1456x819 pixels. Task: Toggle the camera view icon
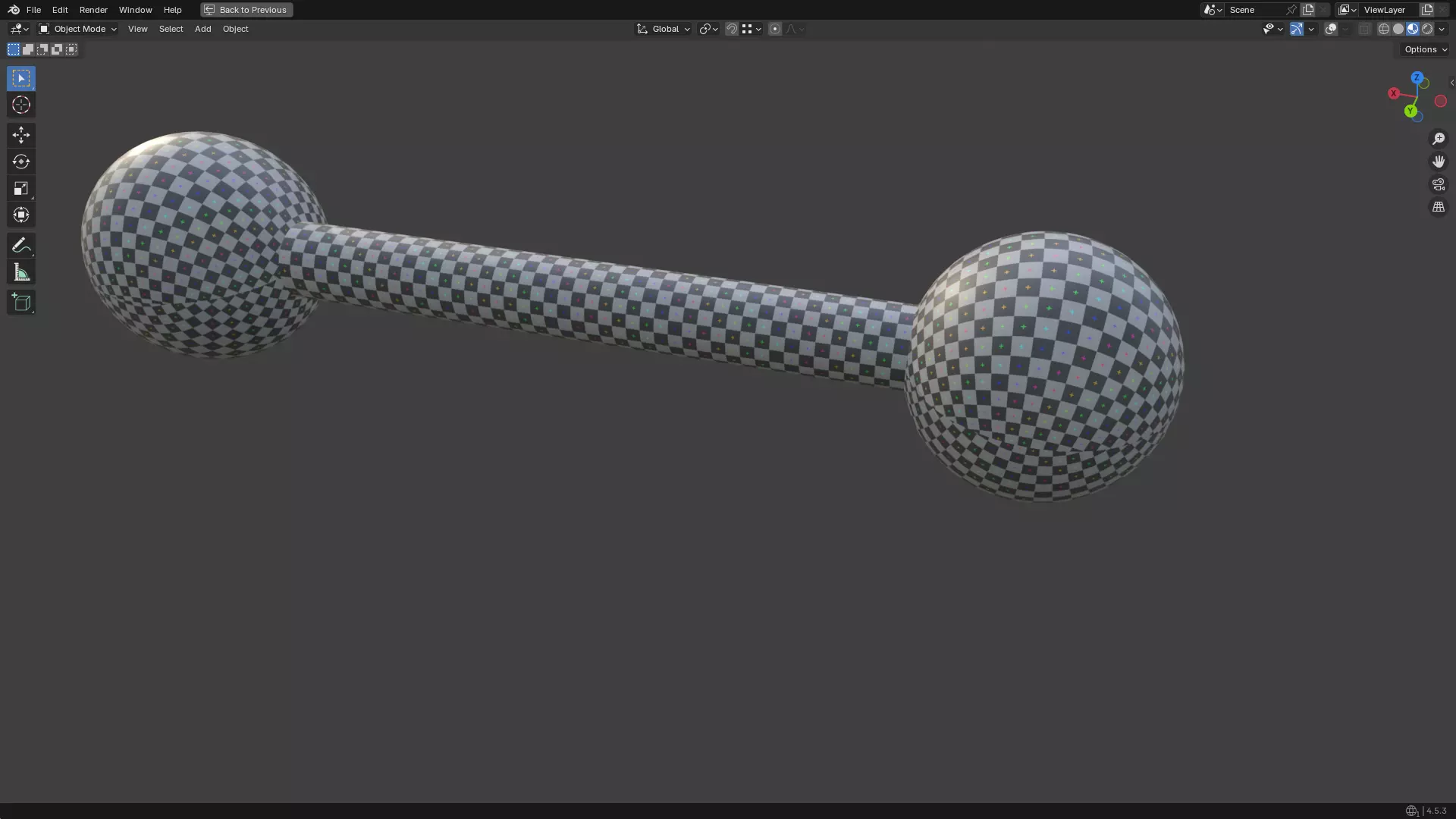1439,184
